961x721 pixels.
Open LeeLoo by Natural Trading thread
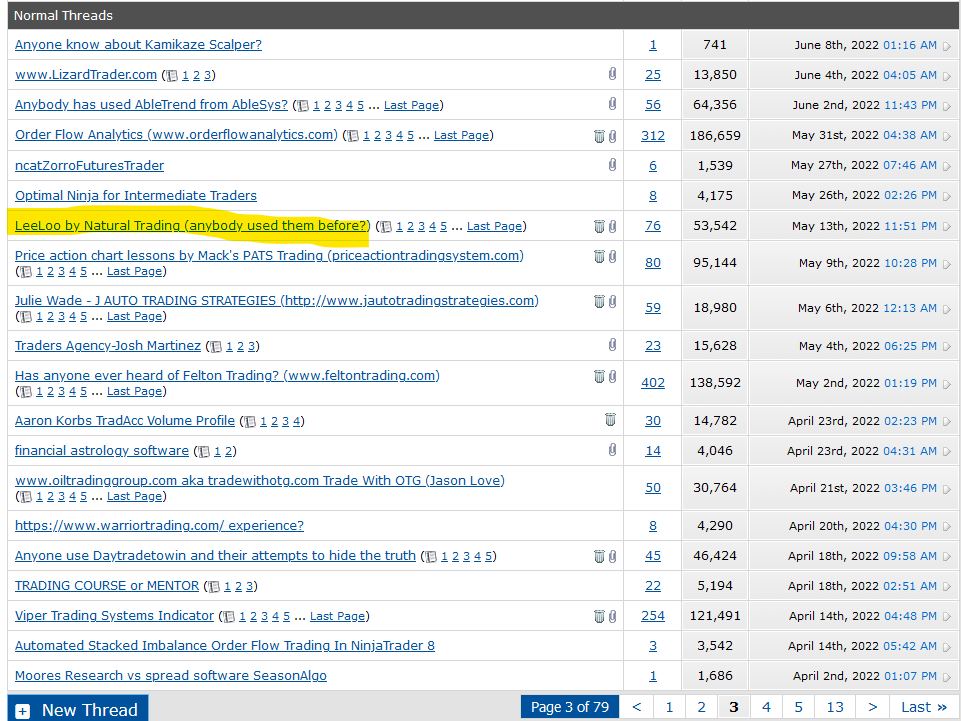(x=192, y=226)
